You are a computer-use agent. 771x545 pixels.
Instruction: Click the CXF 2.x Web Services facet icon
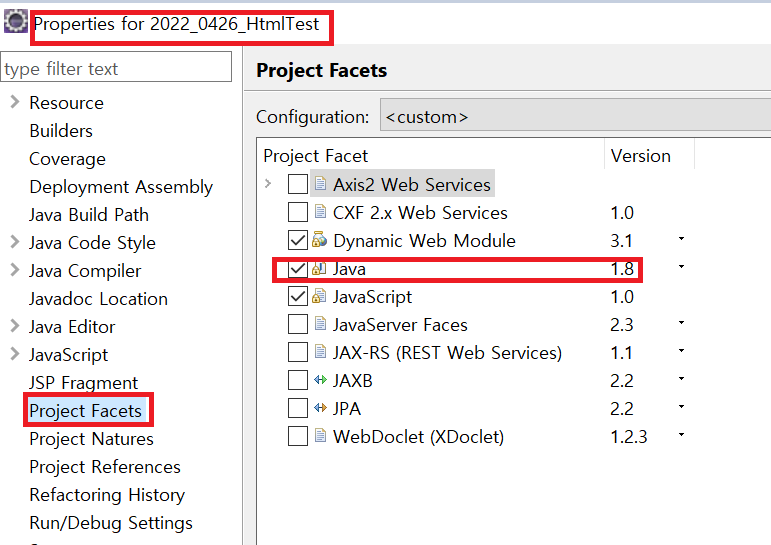tap(320, 212)
